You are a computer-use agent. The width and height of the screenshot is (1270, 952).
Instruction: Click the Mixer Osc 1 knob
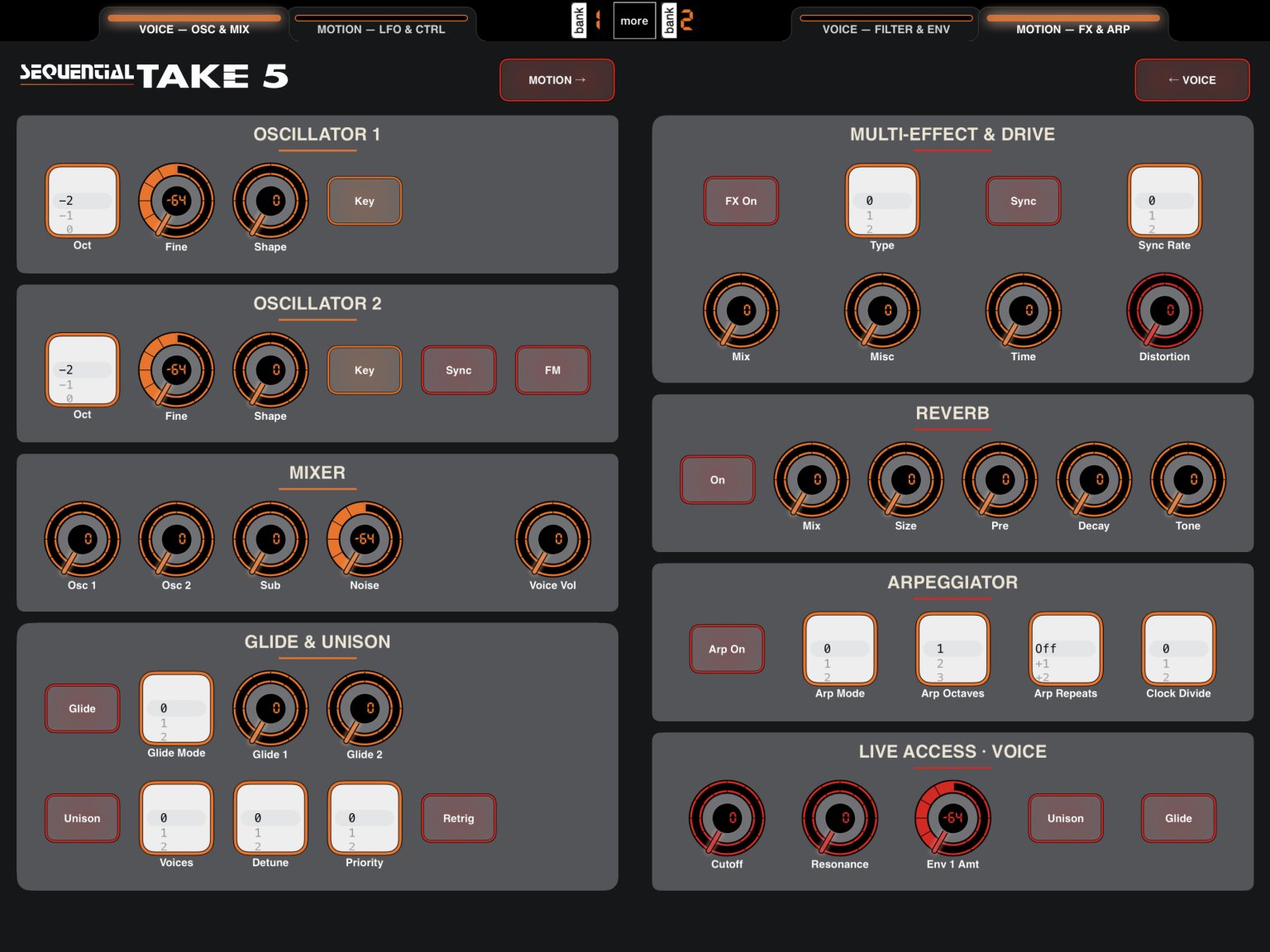pyautogui.click(x=82, y=540)
